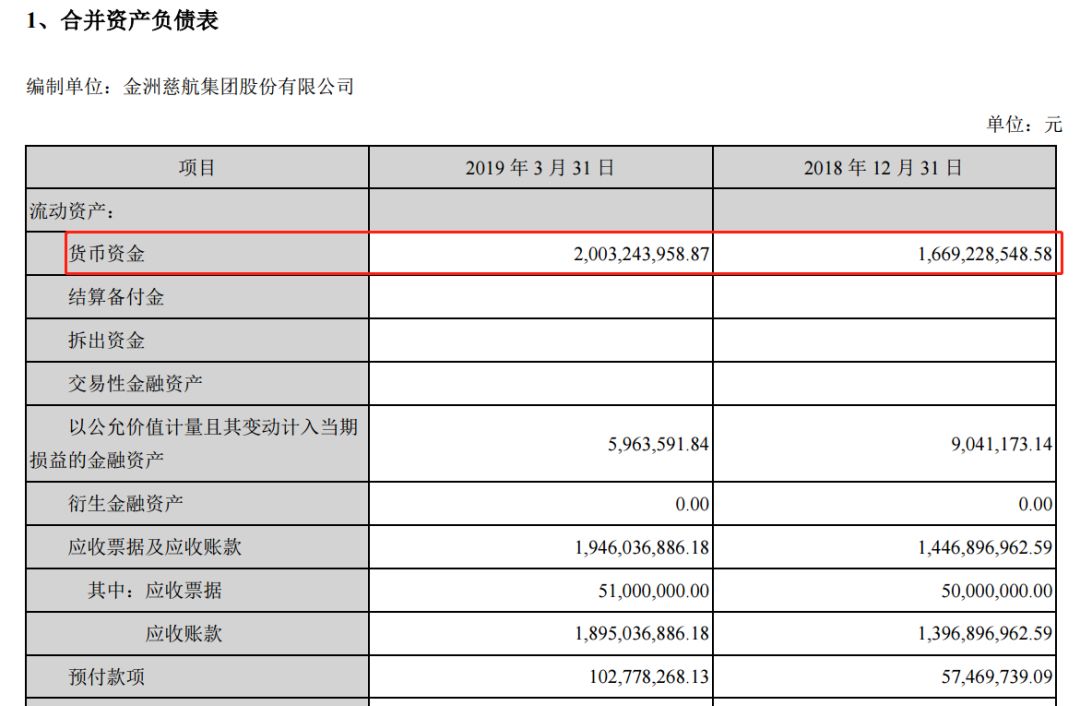Screen dimensions: 1080x706
Task: Select the 应收账款 sub-row label
Action: (183, 634)
